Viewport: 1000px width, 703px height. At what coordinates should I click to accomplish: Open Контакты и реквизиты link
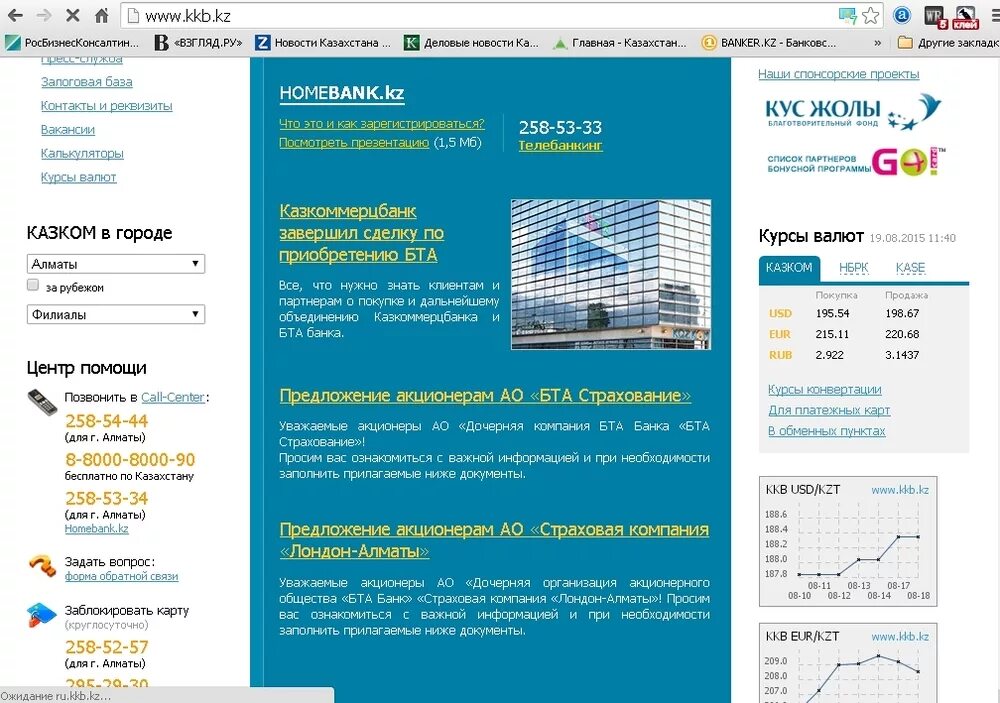[x=107, y=105]
